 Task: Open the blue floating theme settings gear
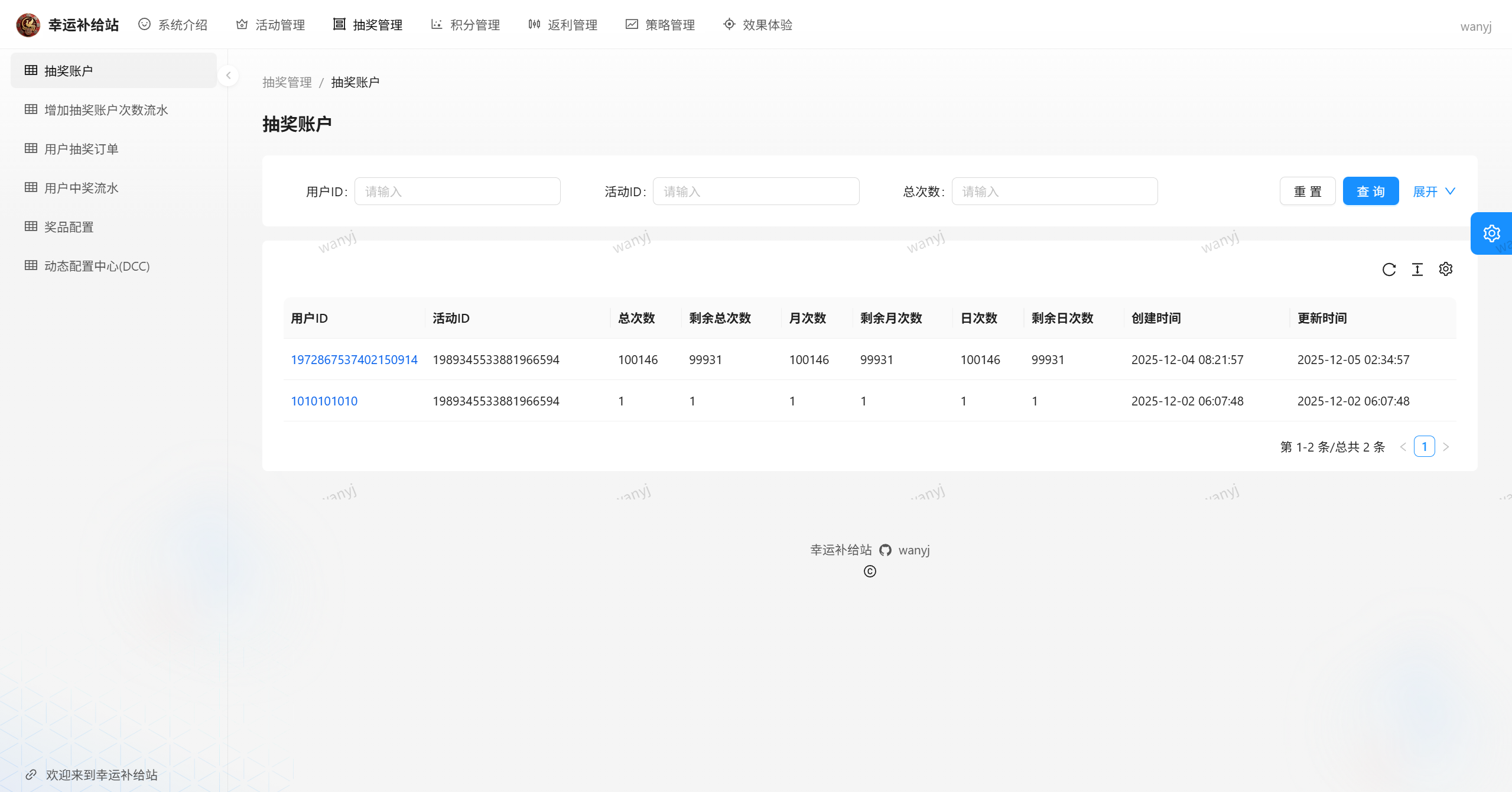1491,233
